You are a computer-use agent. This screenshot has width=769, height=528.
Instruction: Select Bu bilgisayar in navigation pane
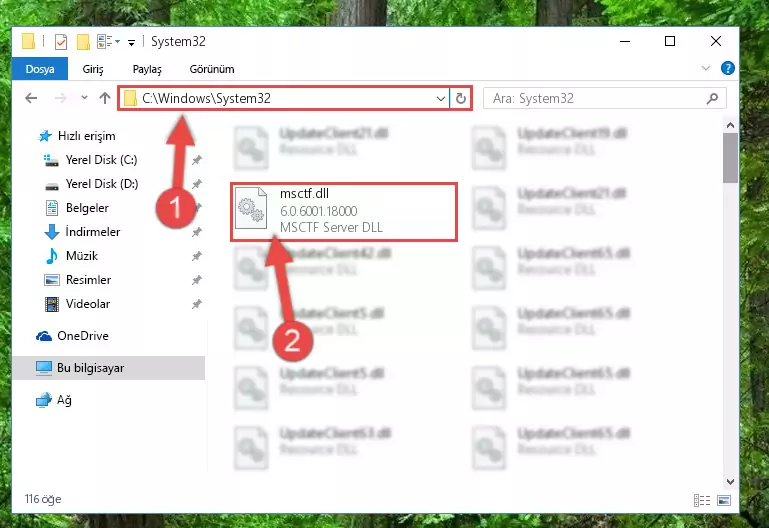[90, 368]
